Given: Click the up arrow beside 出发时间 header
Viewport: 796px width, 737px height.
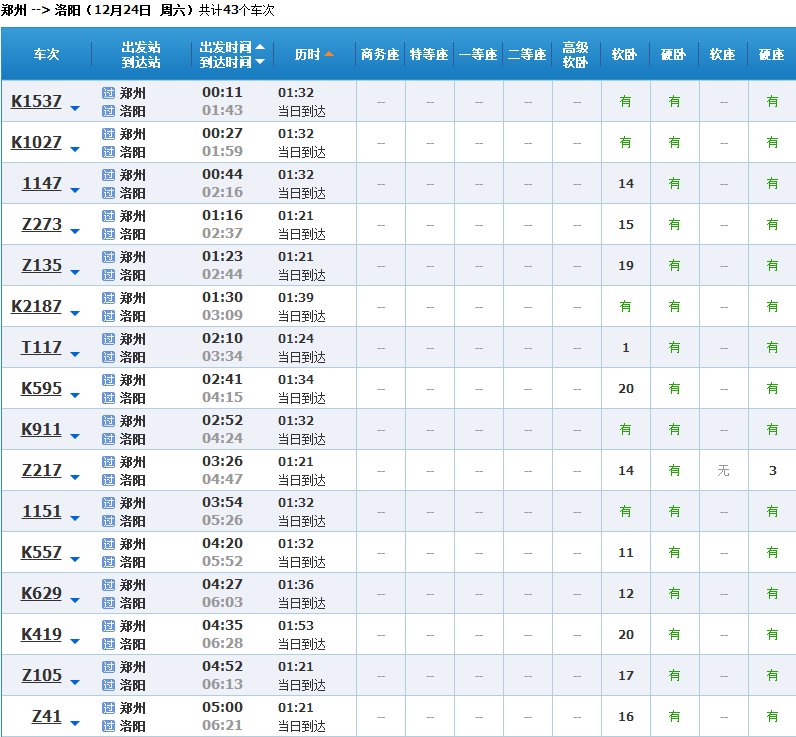Looking at the screenshot, I should click(261, 47).
